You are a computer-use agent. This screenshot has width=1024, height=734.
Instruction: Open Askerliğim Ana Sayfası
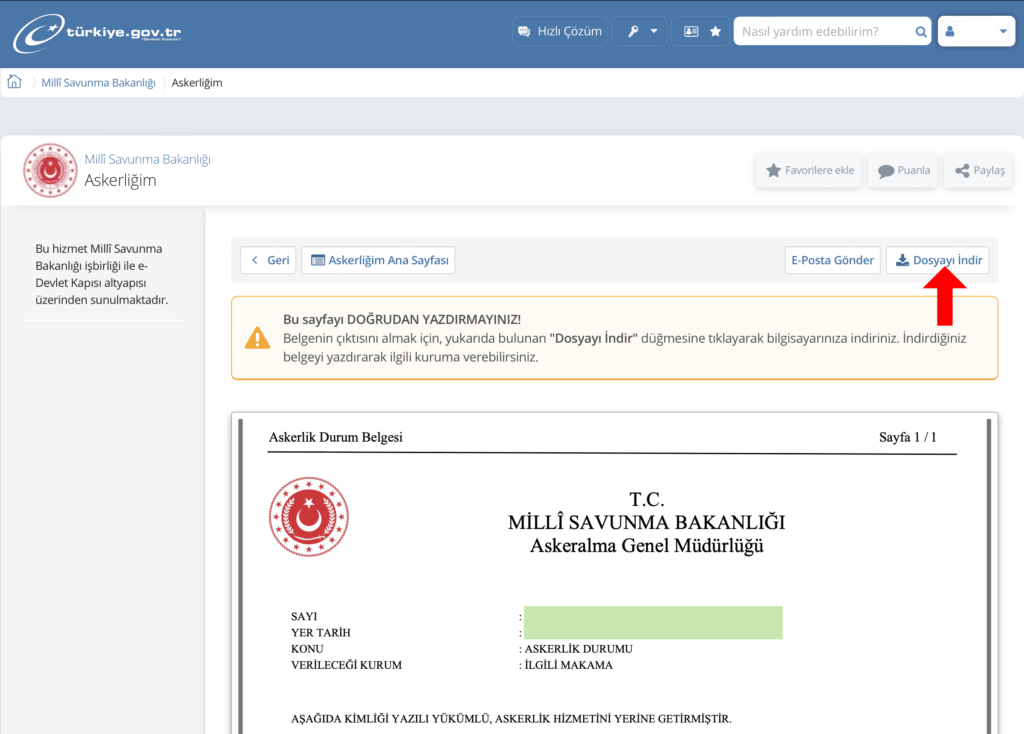tap(378, 260)
